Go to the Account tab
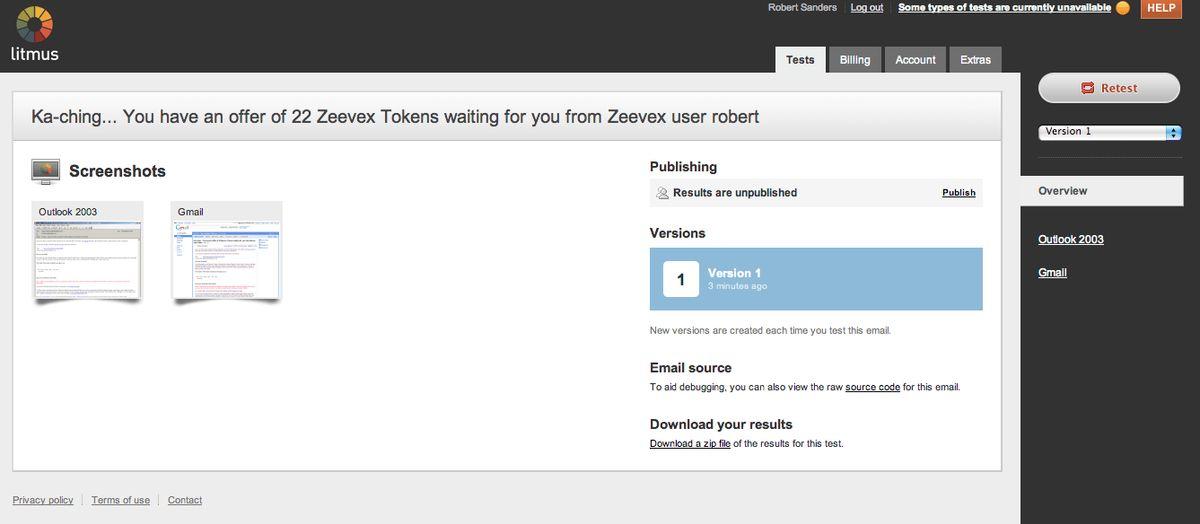Image resolution: width=1200 pixels, height=524 pixels. 915,60
